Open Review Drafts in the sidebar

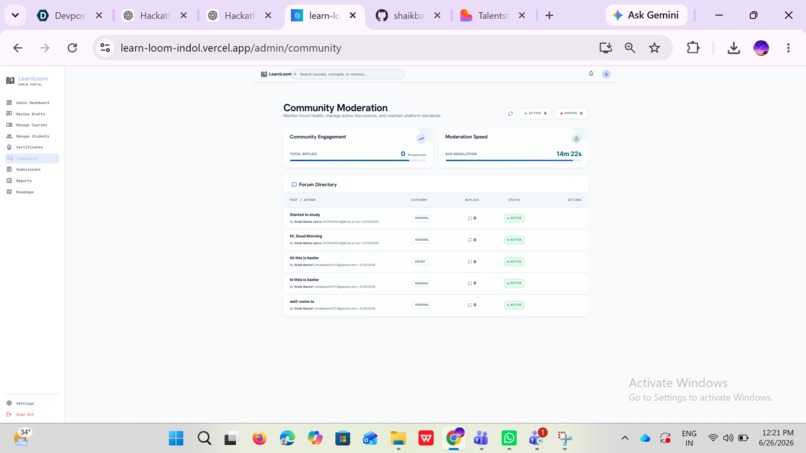point(30,114)
